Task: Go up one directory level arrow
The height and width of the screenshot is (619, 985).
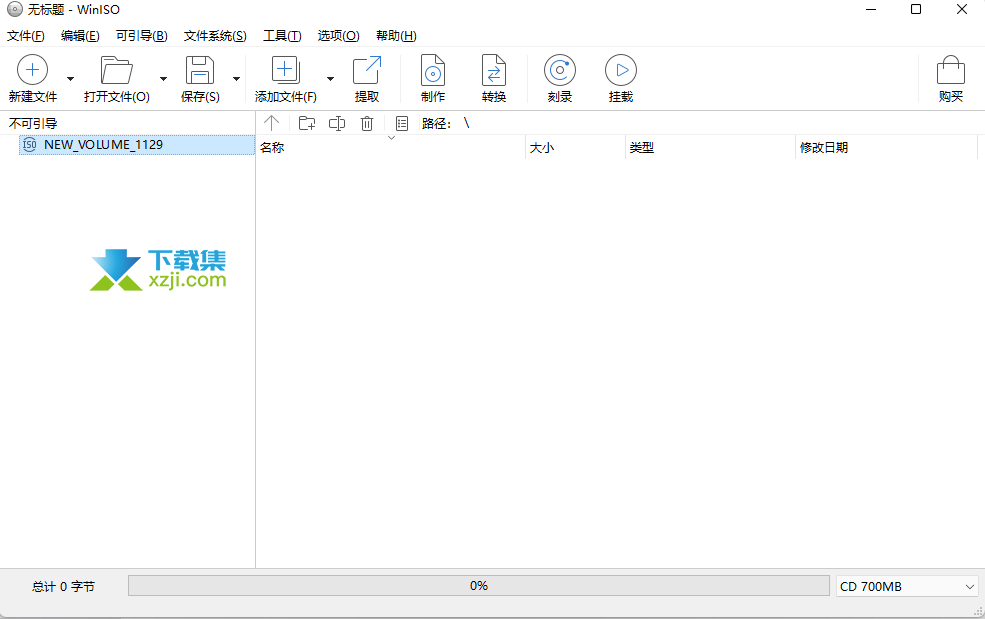Action: (271, 123)
